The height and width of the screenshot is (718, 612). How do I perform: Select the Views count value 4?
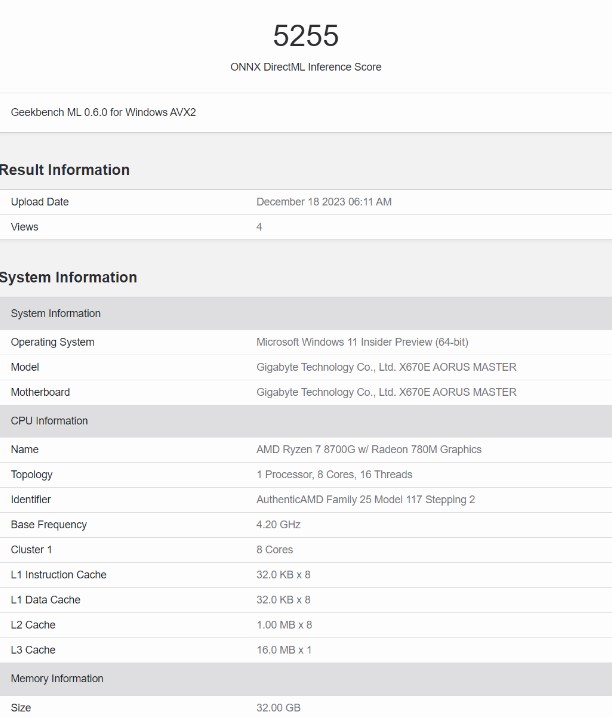(x=259, y=227)
